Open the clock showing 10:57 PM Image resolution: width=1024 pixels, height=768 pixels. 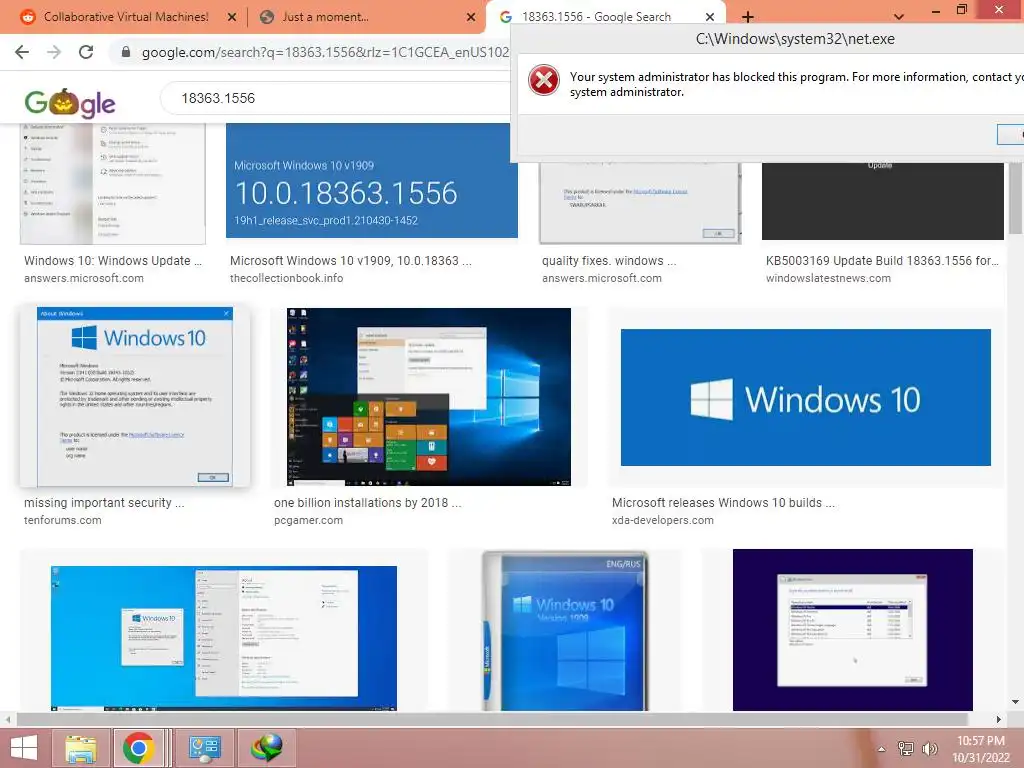pyautogui.click(x=981, y=748)
